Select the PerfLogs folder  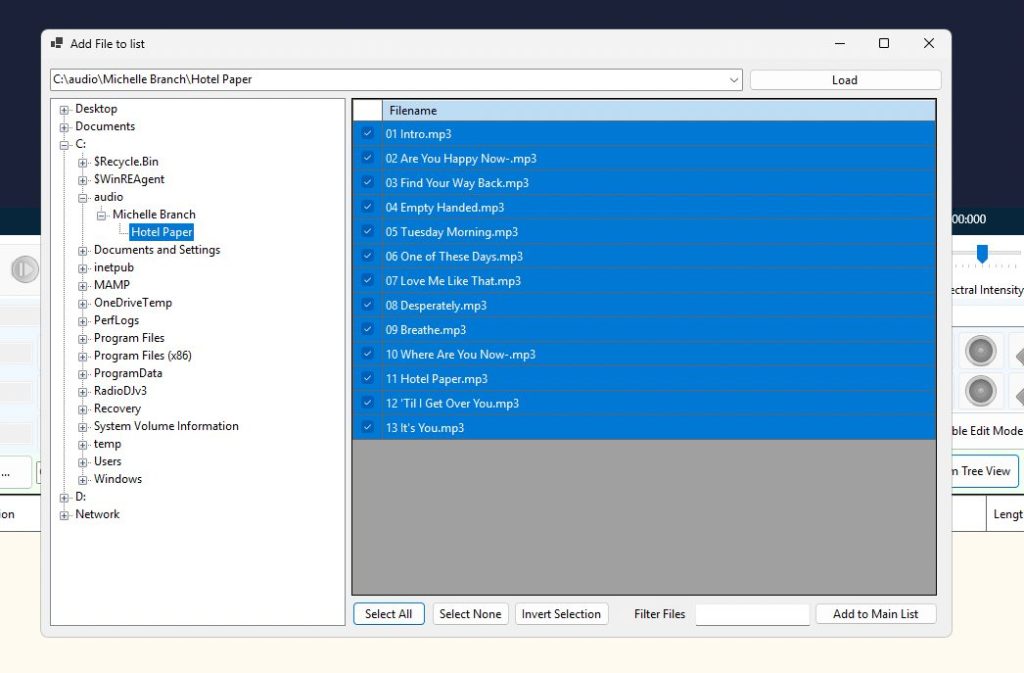[x=116, y=320]
